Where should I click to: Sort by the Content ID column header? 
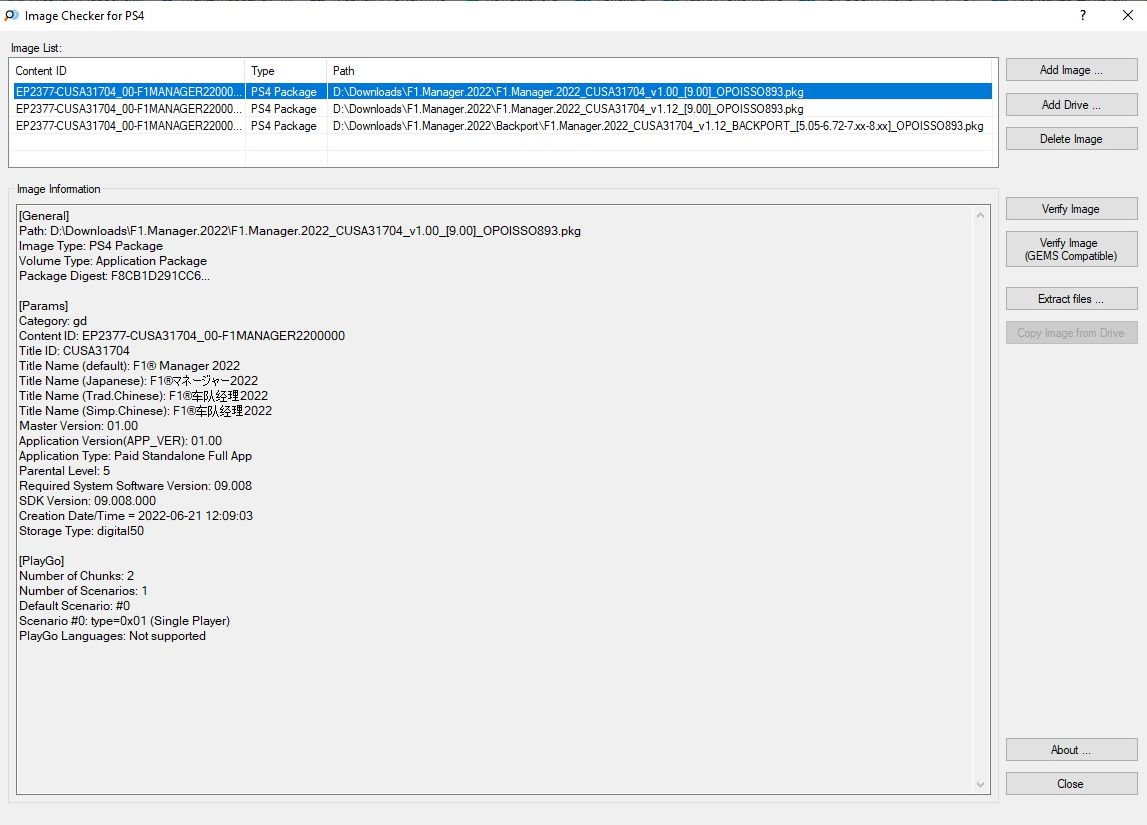(127, 71)
